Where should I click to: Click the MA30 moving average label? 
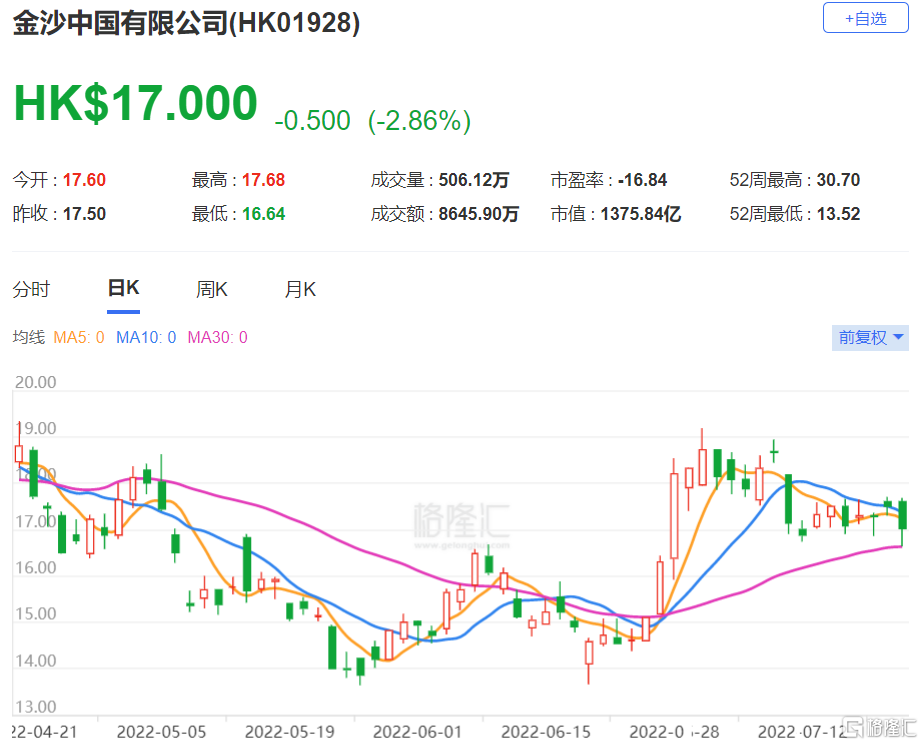(x=217, y=337)
